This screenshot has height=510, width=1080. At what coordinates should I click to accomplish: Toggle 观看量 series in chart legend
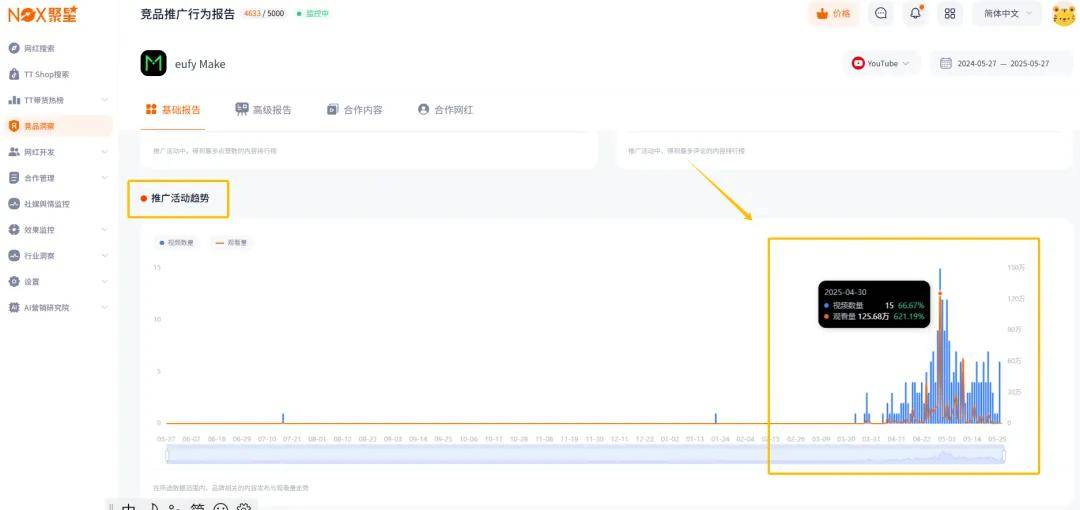coord(231,243)
